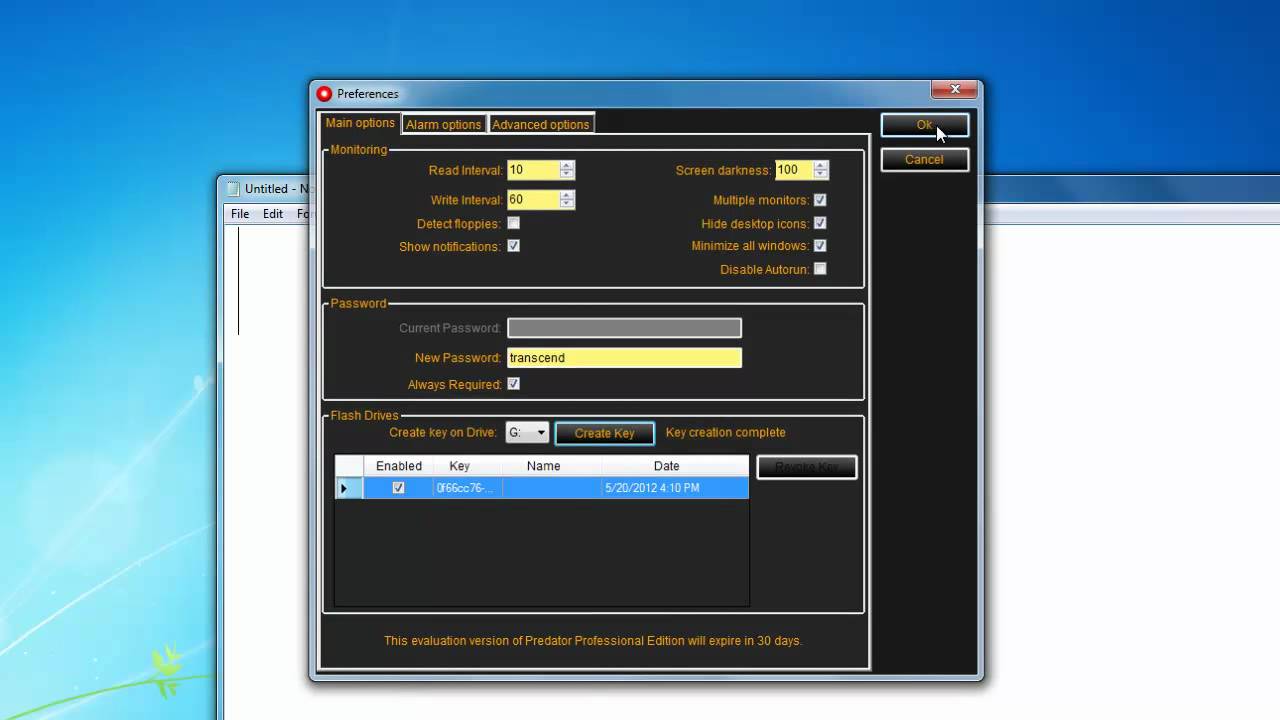Uncheck Hide desktop icons option
The image size is (1280, 720).
820,223
